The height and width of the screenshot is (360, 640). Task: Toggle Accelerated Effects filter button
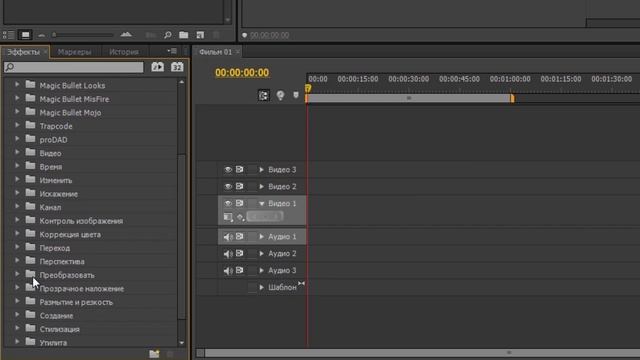click(x=158, y=67)
